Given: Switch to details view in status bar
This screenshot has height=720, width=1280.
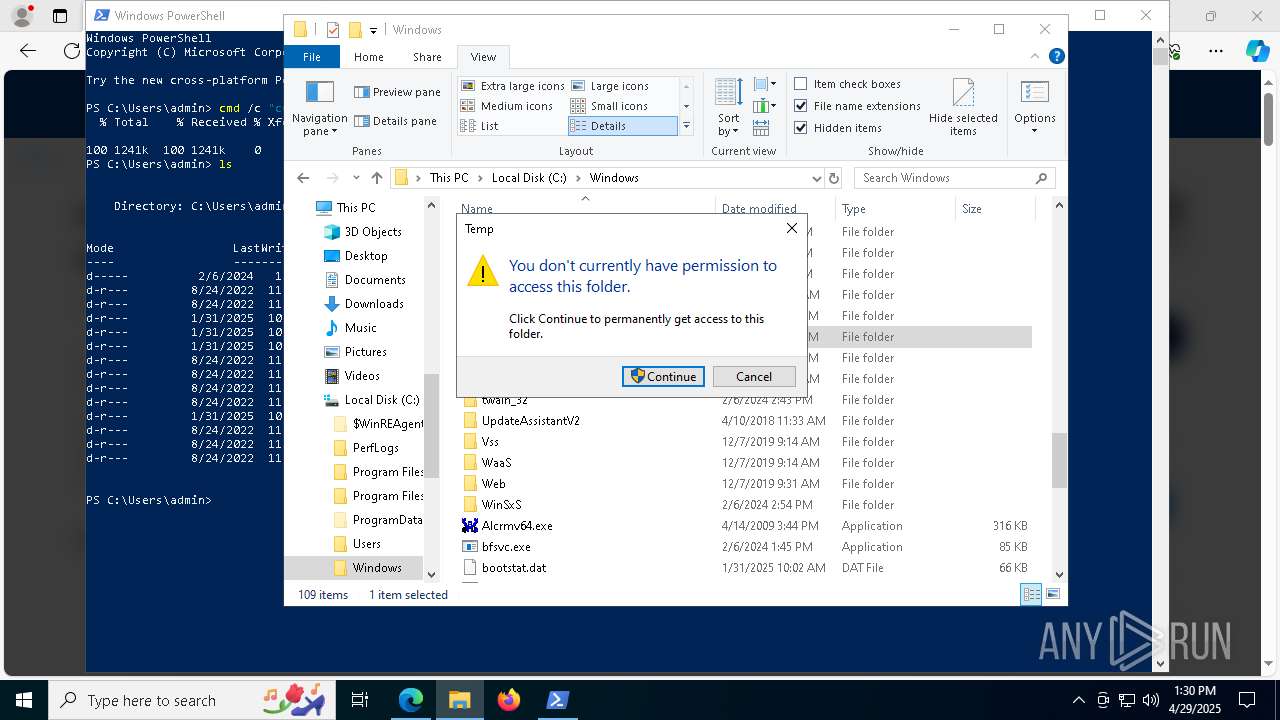Looking at the screenshot, I should tap(1031, 595).
